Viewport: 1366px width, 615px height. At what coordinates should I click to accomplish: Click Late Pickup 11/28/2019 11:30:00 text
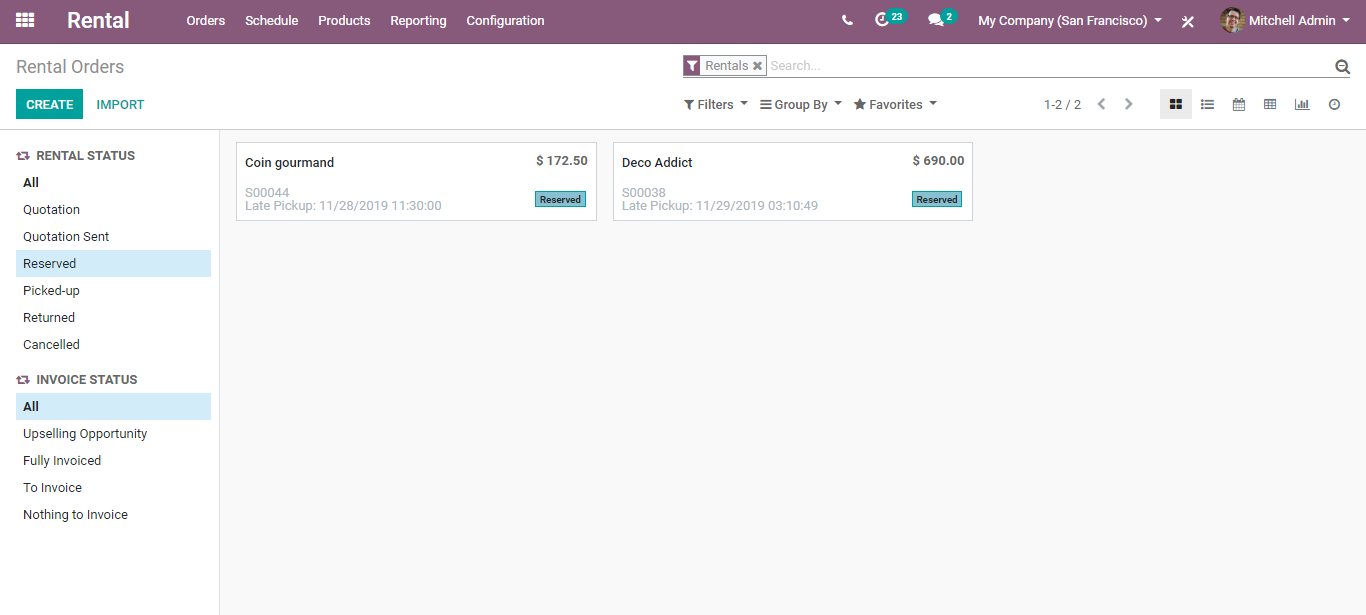coord(343,206)
